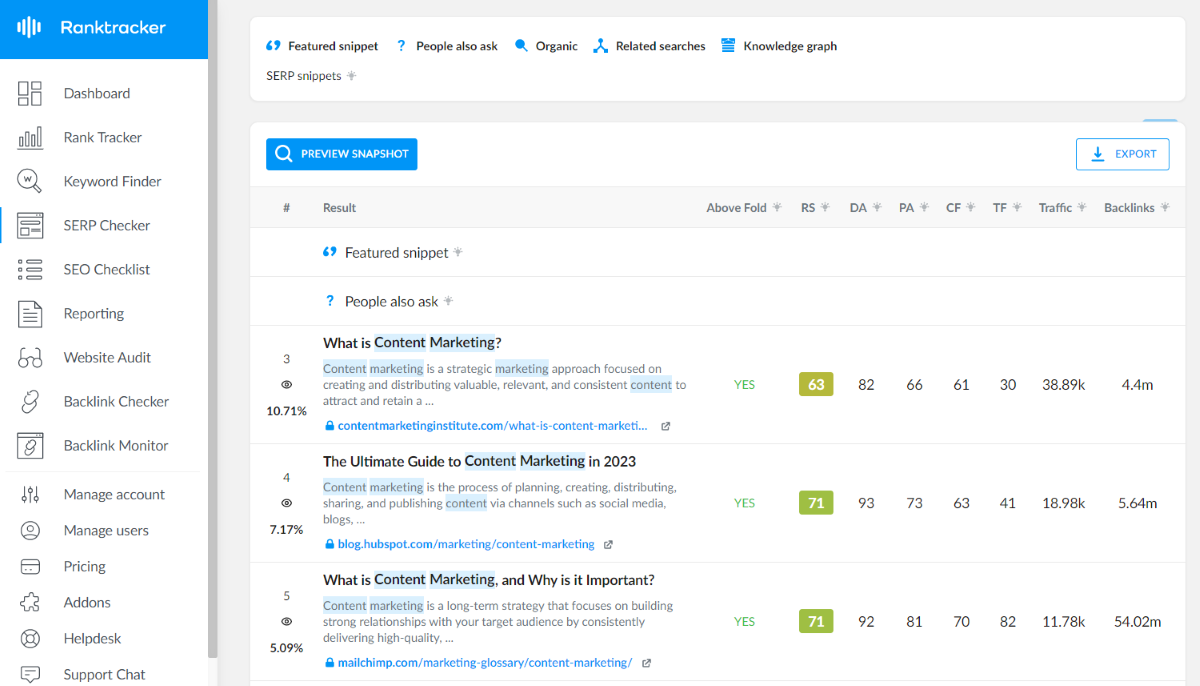The height and width of the screenshot is (686, 1200).
Task: Click the Traffic column info icon
Action: click(x=1082, y=208)
